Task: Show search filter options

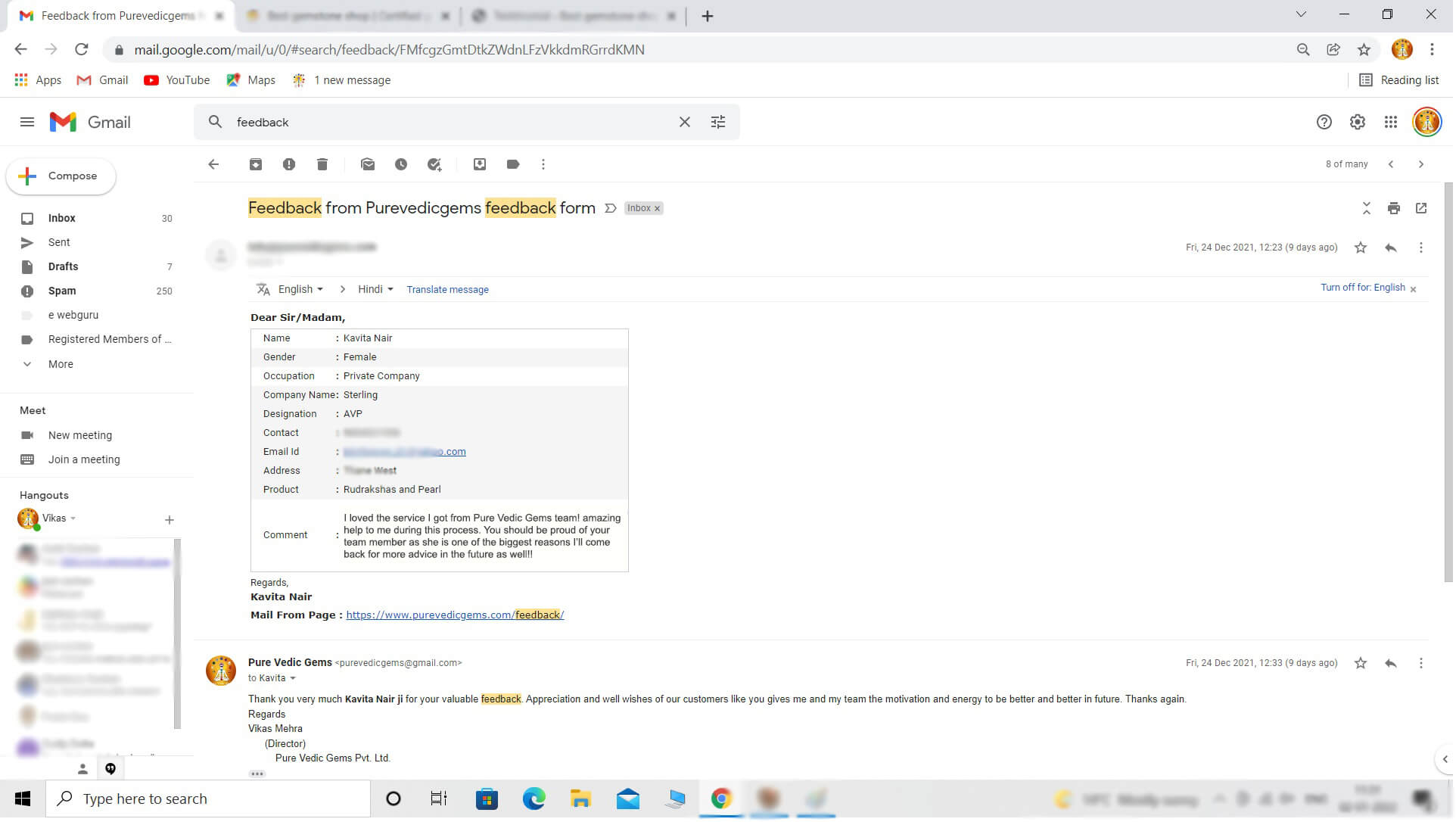Action: pos(718,122)
